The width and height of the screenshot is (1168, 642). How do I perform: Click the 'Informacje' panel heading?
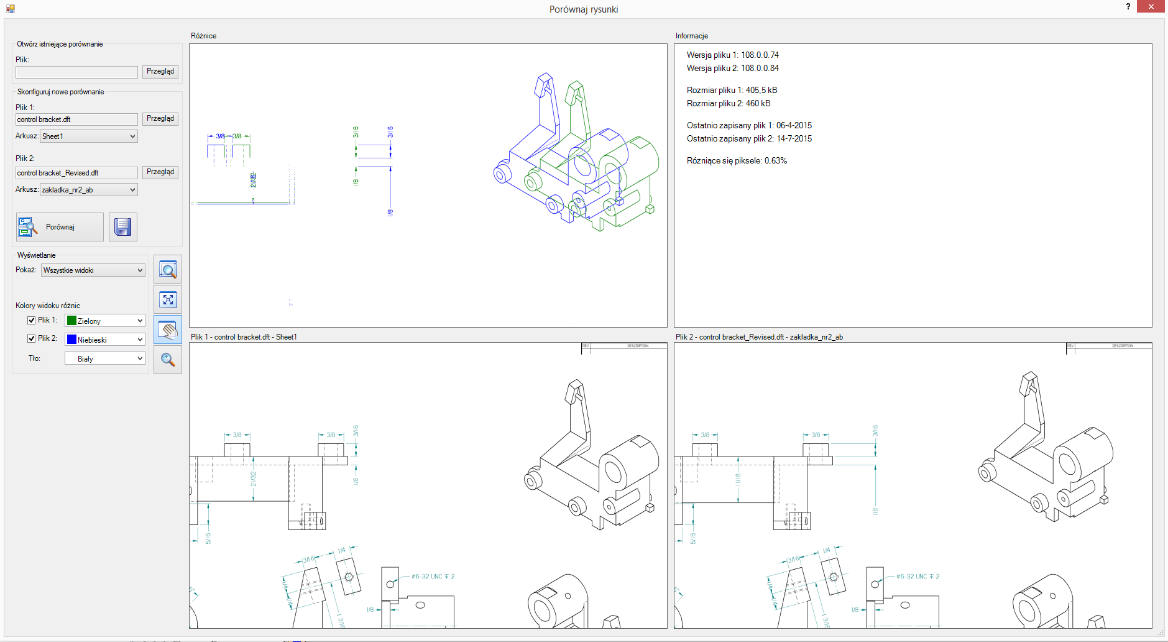pos(691,36)
